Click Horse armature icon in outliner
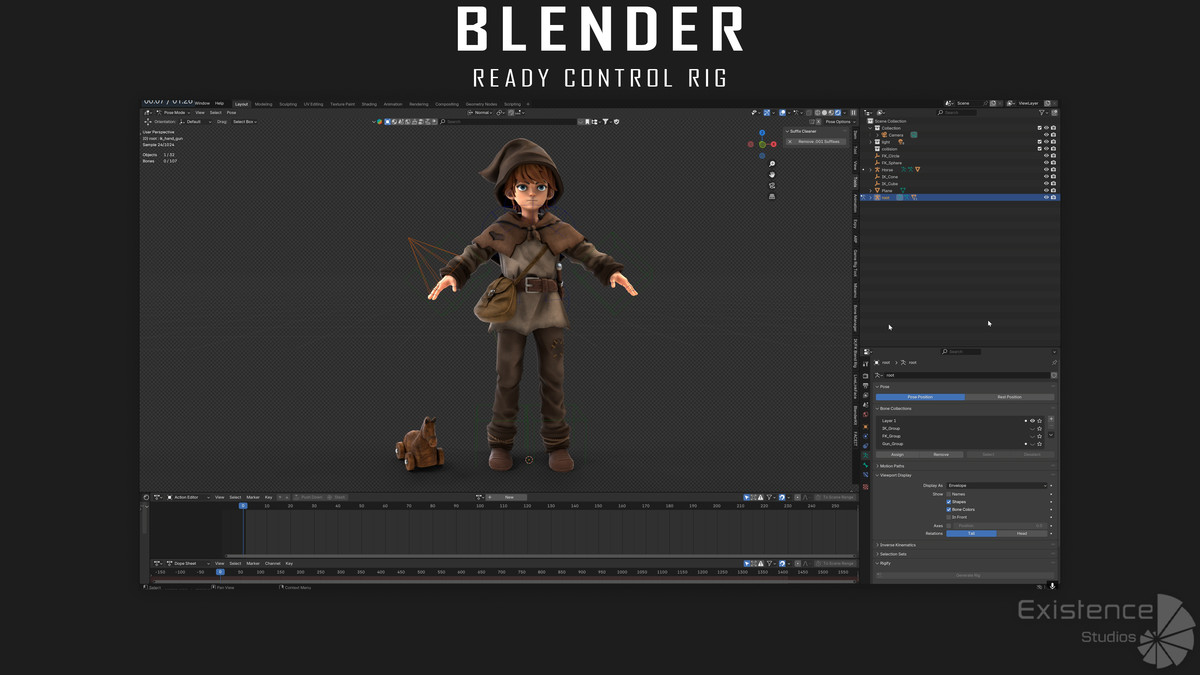1200x675 pixels. pyautogui.click(x=877, y=170)
